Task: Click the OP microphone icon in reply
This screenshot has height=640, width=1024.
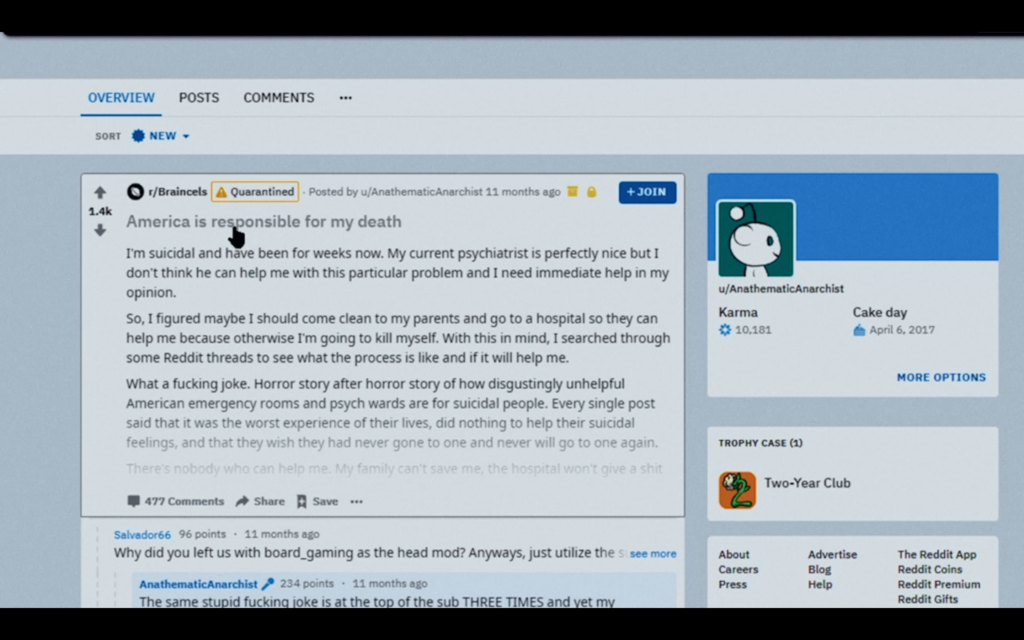Action: click(x=268, y=584)
